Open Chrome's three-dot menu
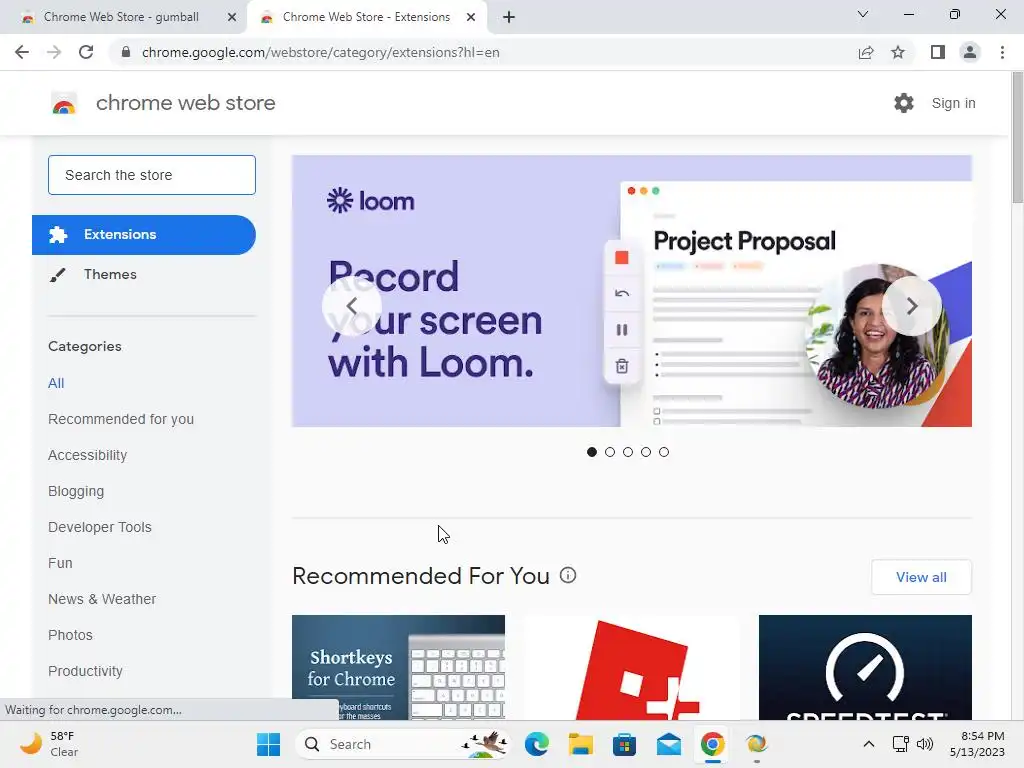 coord(1002,52)
